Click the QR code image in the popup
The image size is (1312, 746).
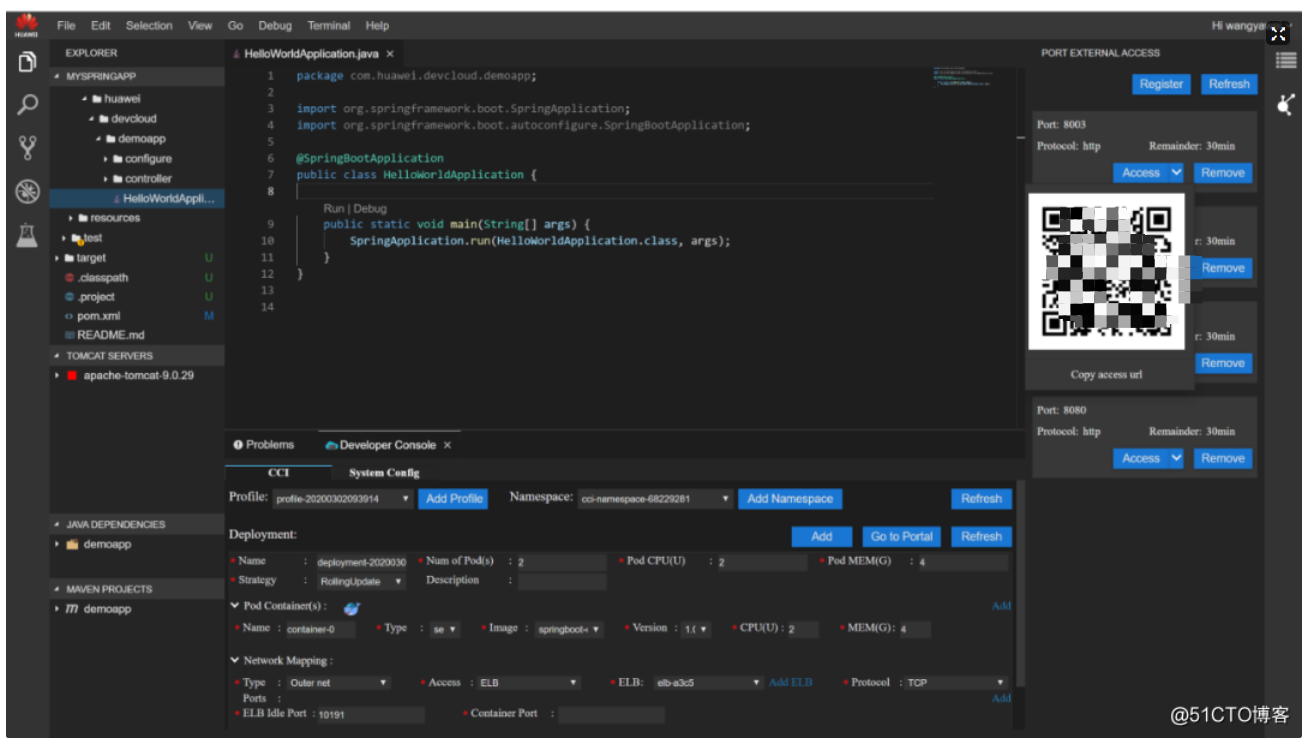[x=1106, y=271]
